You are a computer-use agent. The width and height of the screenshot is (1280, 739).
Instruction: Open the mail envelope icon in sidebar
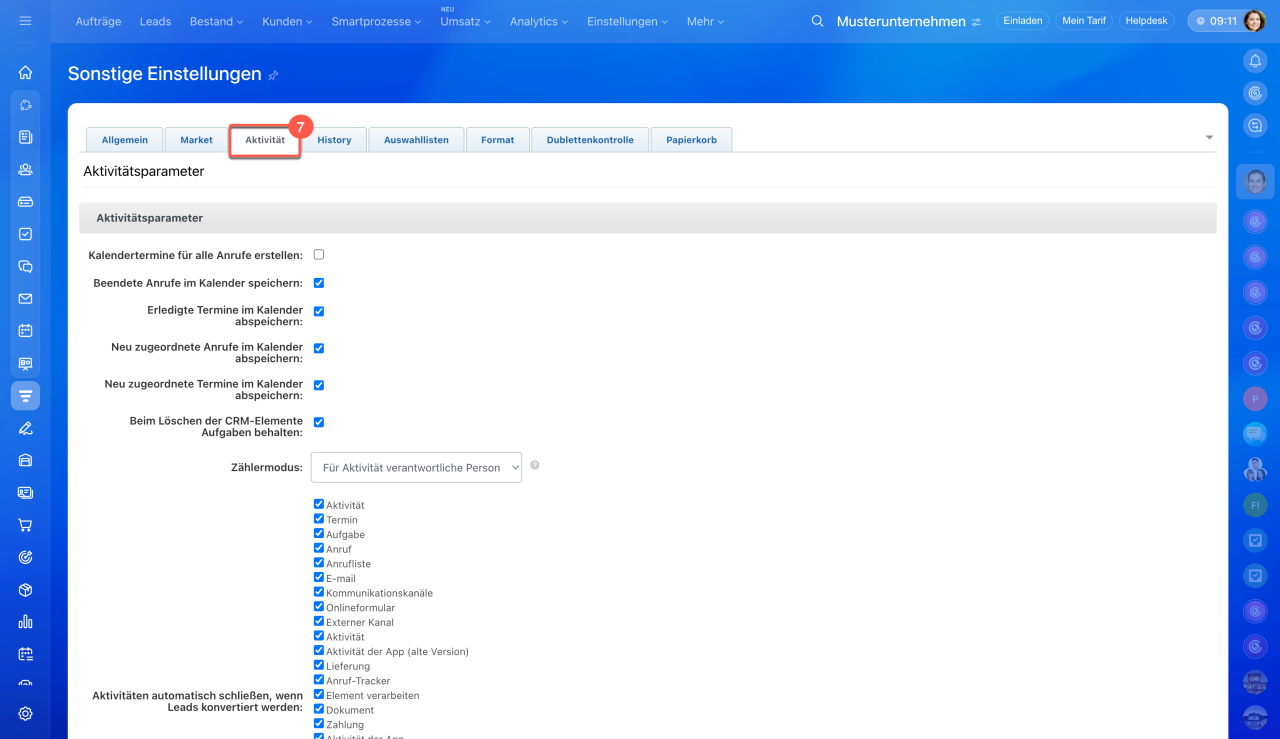point(25,298)
